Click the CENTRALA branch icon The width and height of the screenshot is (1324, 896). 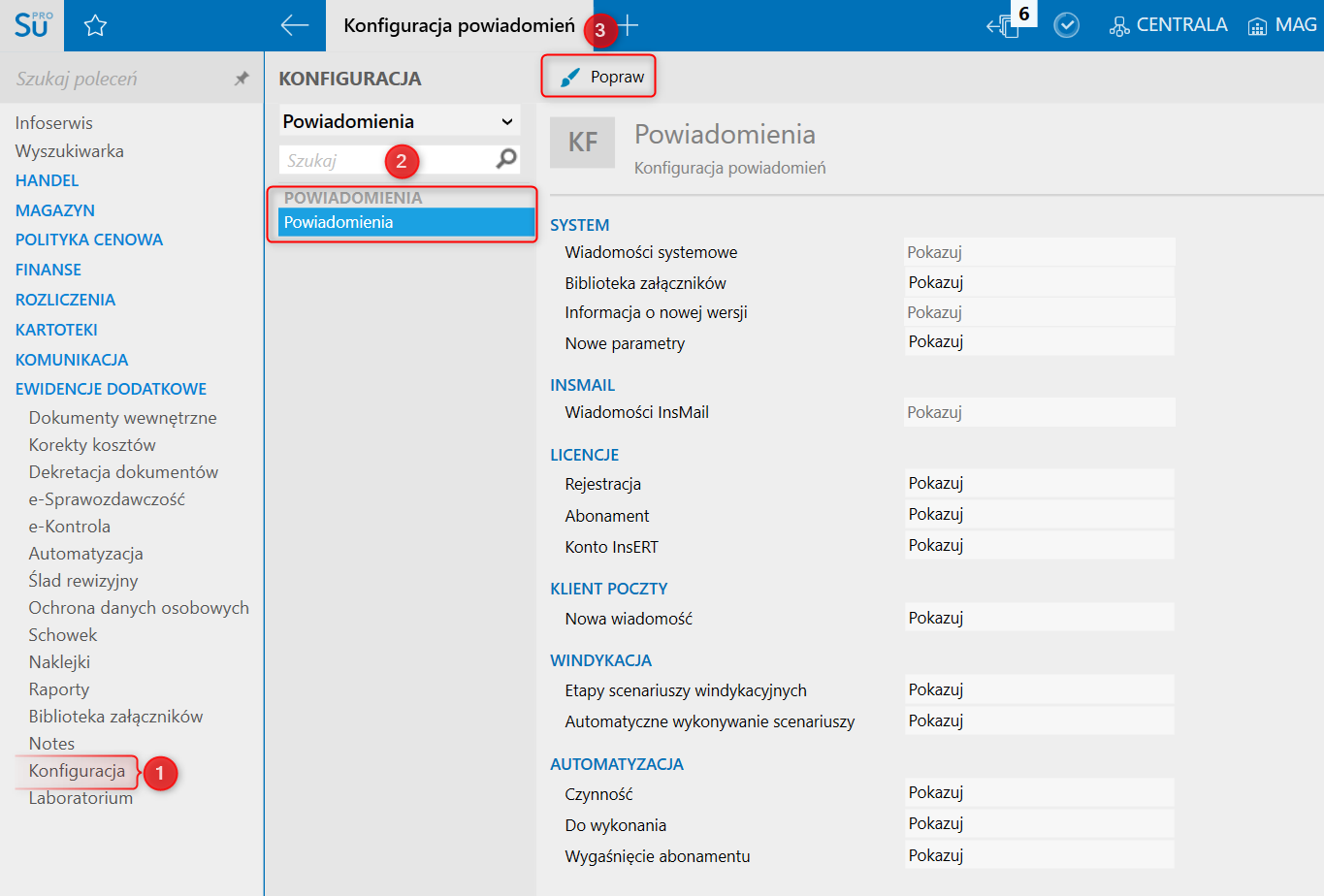coord(1119,26)
